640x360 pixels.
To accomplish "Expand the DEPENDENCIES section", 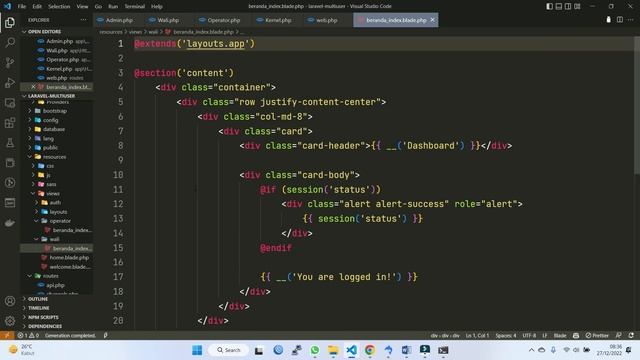I will coord(57,326).
